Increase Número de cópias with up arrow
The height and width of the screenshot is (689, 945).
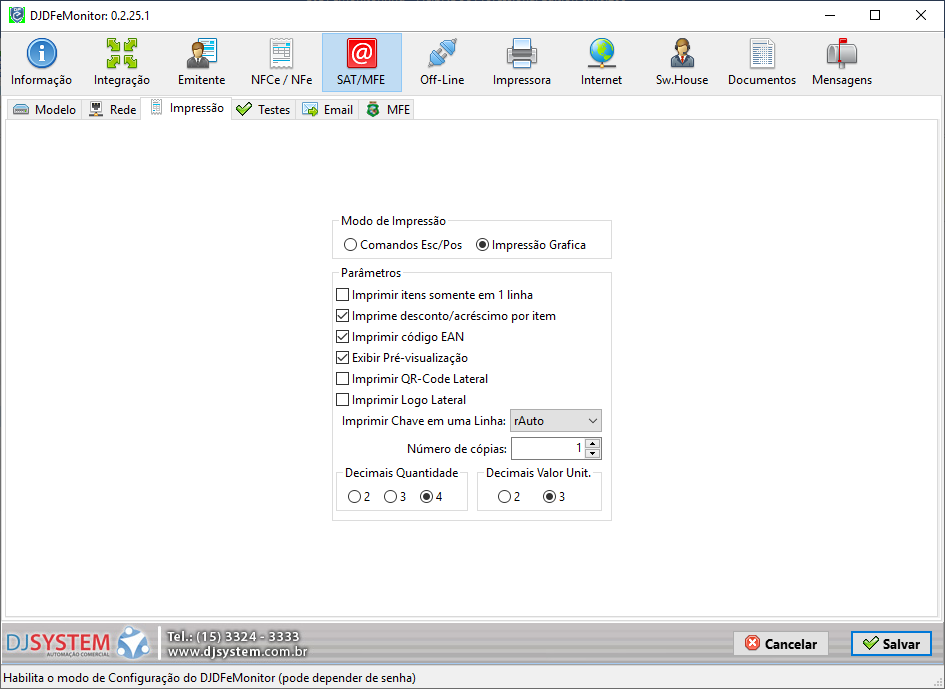592,444
